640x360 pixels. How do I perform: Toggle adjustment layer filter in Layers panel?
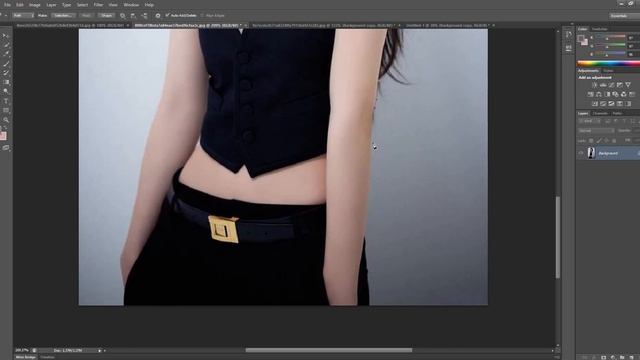click(616, 121)
